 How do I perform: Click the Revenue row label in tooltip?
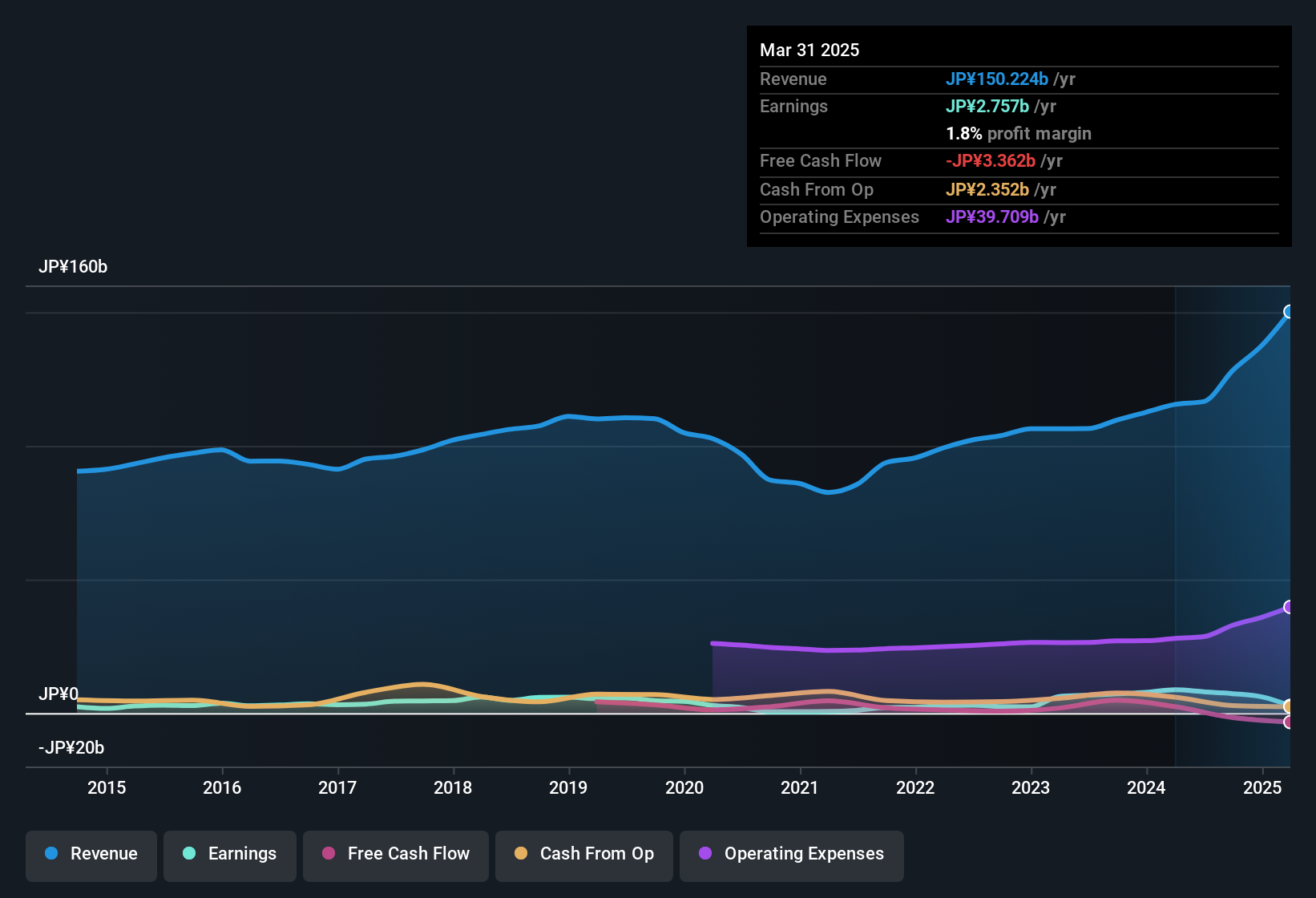click(x=793, y=79)
